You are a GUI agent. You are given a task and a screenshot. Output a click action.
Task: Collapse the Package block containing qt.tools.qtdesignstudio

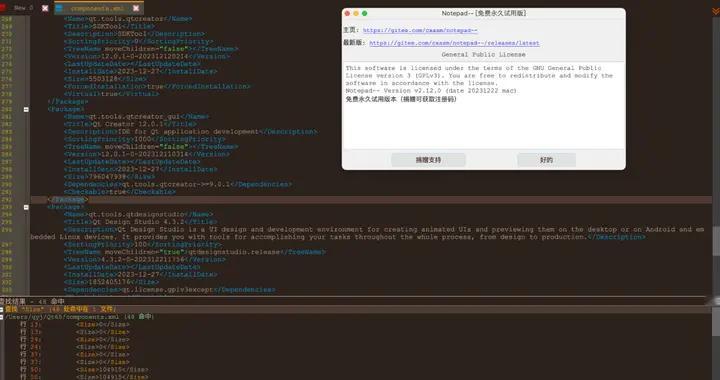[x=26, y=207]
